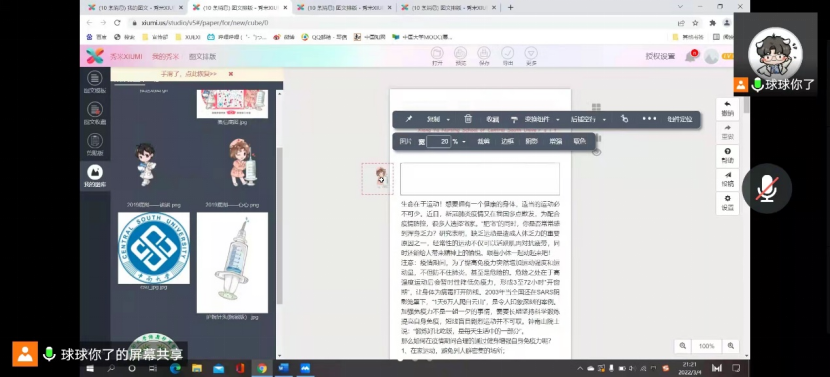Dismiss the restore banner with red X
Screen dimensions: 830x377
pyautogui.click(x=231, y=74)
